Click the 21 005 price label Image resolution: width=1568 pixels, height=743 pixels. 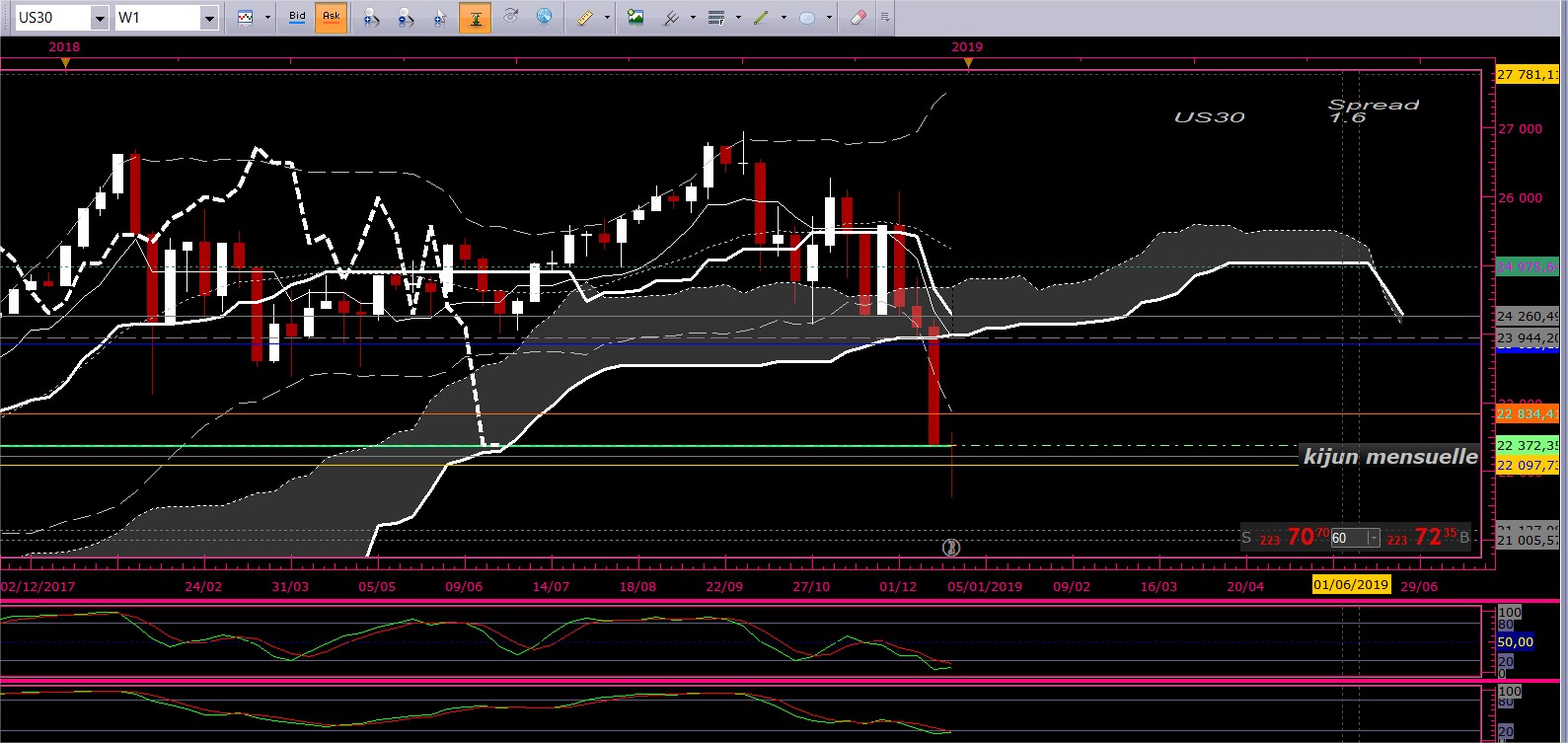click(1528, 540)
